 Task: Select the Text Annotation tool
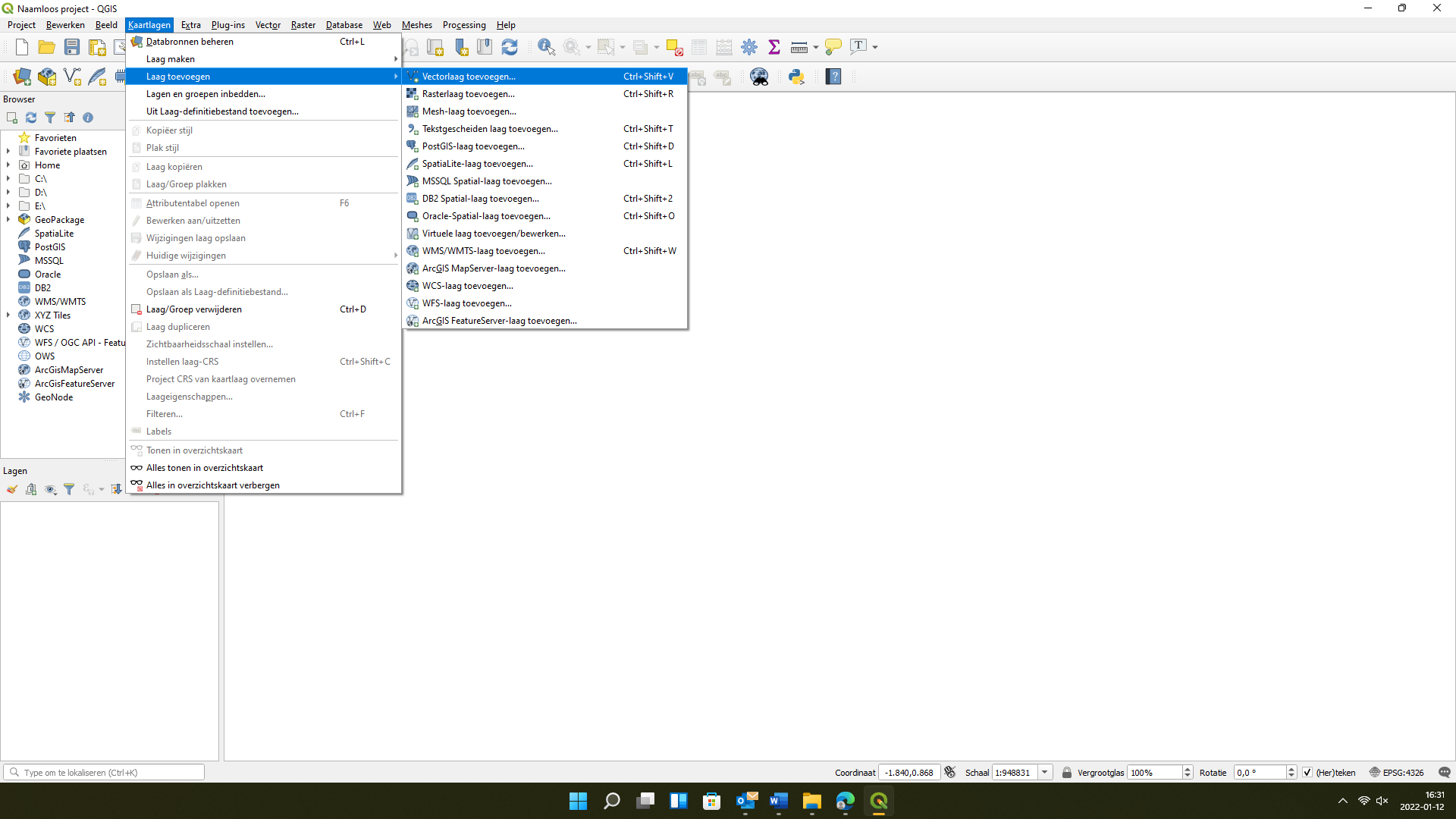tap(858, 47)
